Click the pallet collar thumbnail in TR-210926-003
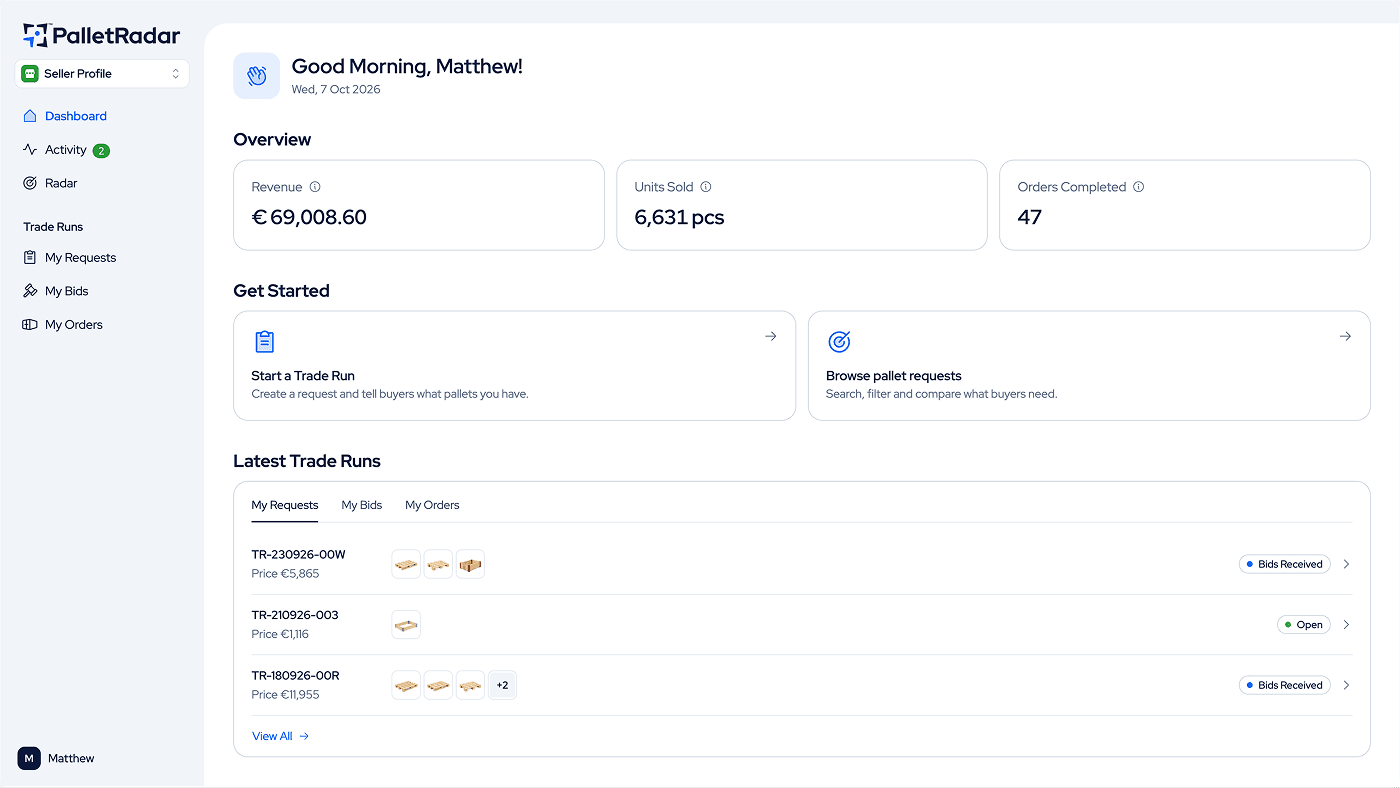Screen dimensions: 1400x788 406,625
